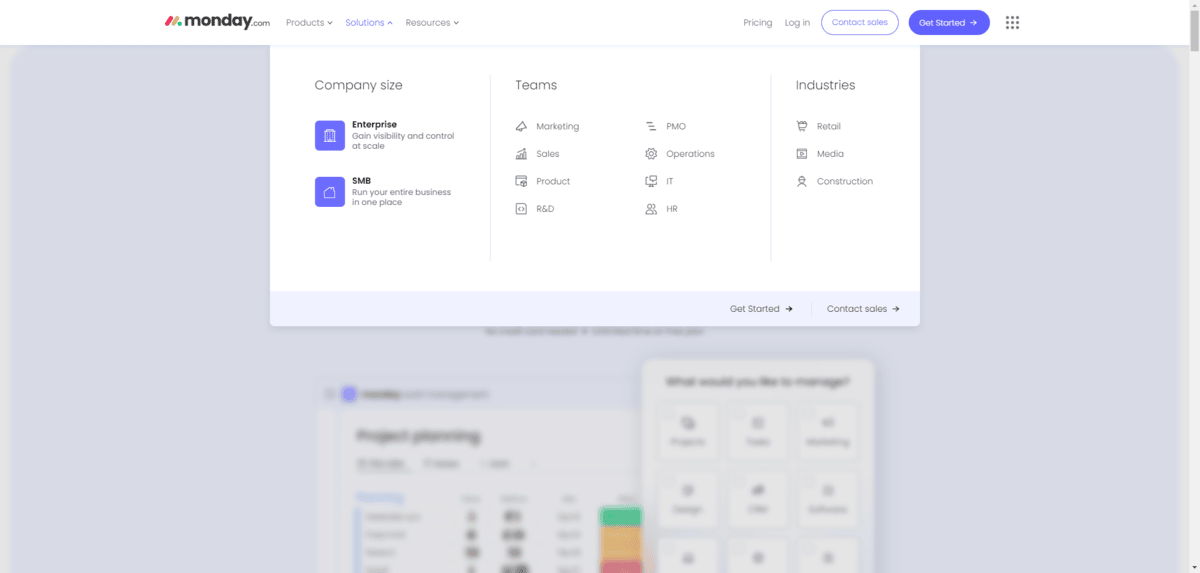The image size is (1200, 573).
Task: Click the Operations gear icon
Action: point(651,154)
